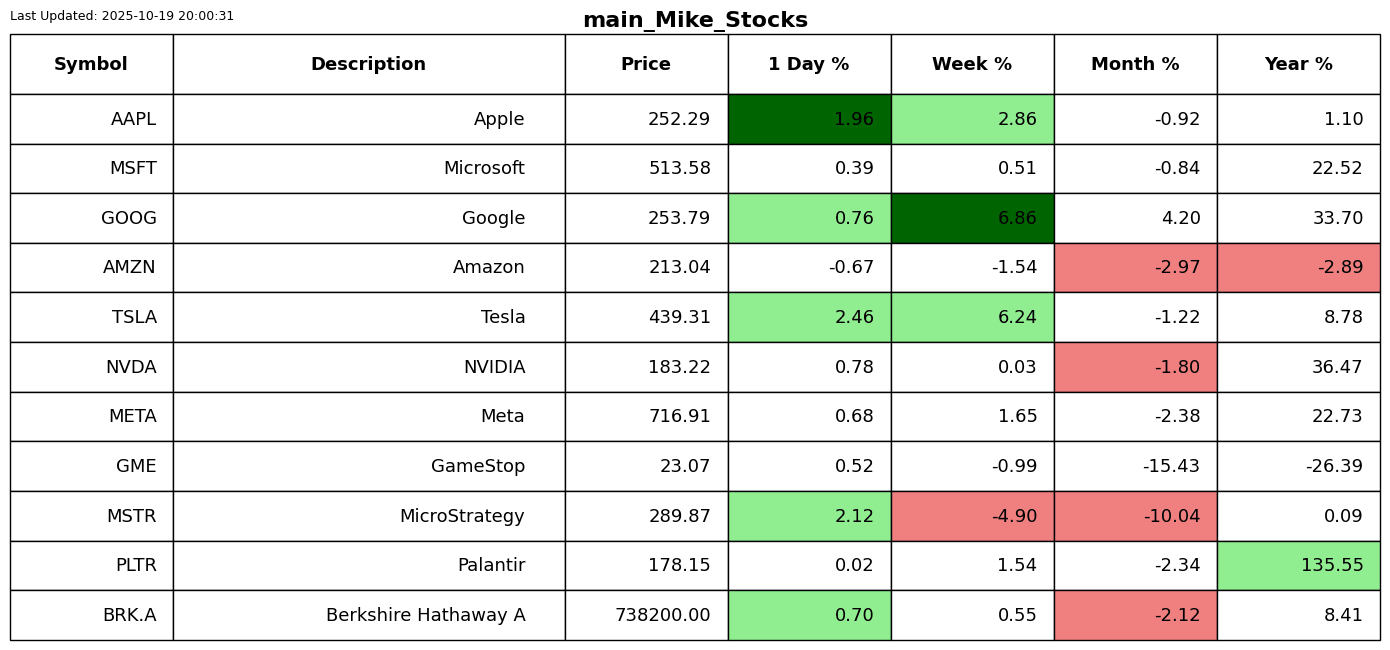The image size is (1390, 650).
Task: Click the Meta price cell 716.91
Action: click(x=646, y=416)
